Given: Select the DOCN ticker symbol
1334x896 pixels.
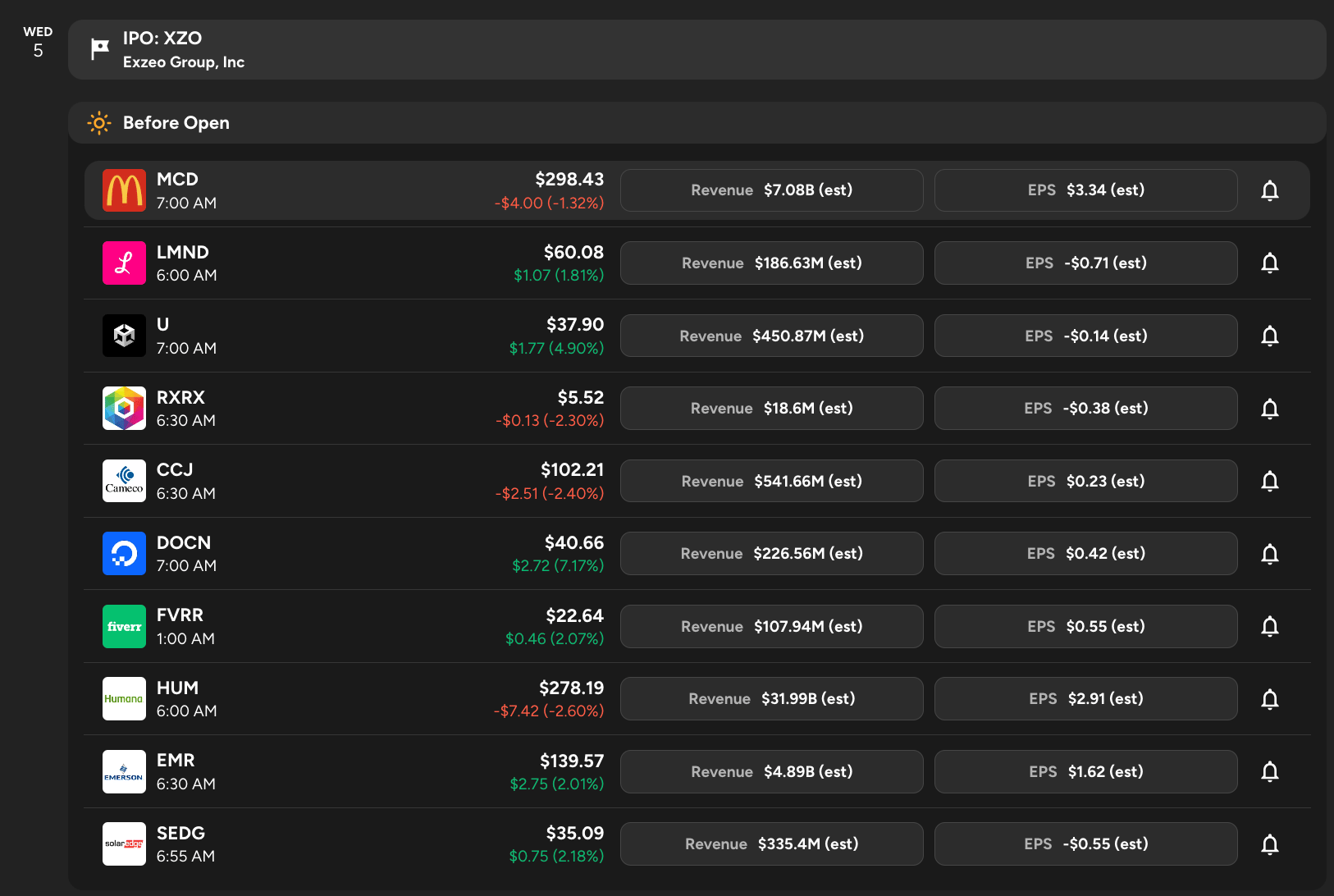Looking at the screenshot, I should [184, 542].
